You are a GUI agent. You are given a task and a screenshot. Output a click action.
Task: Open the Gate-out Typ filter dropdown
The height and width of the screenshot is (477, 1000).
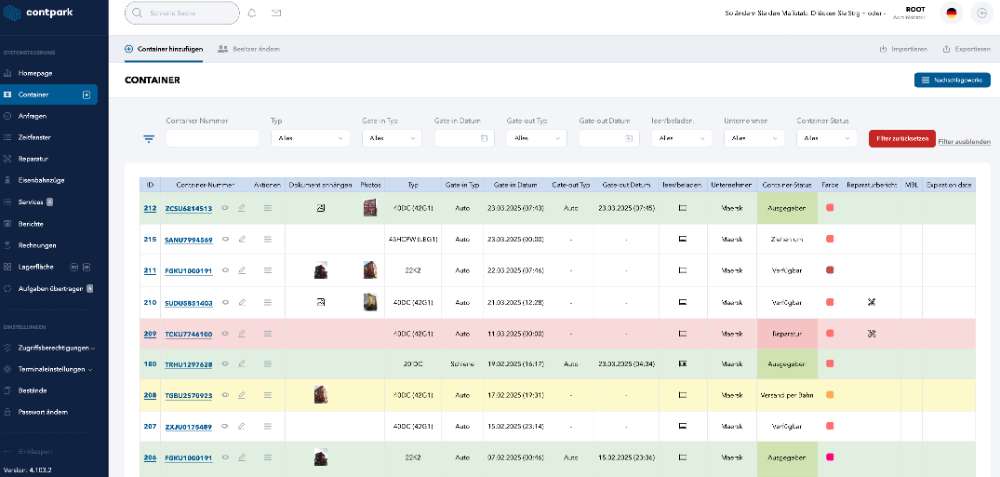tap(536, 138)
